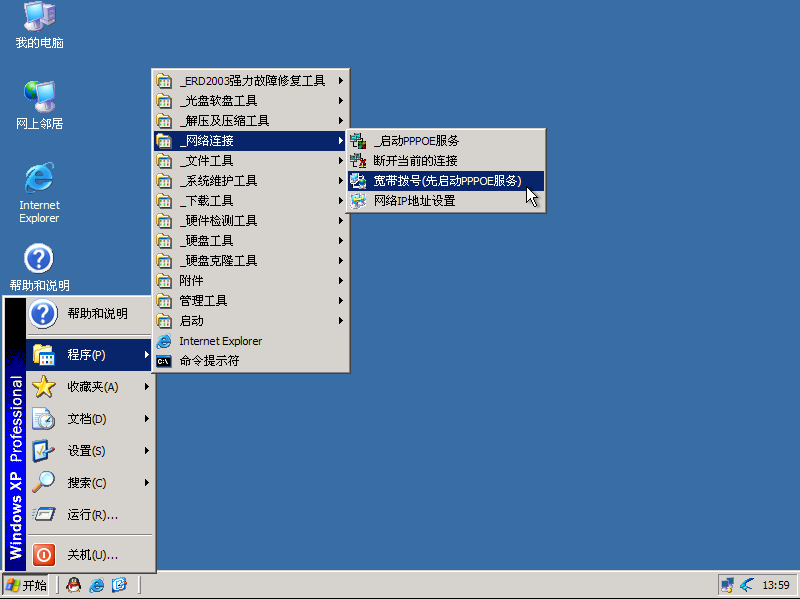Click the 宽带拔号(先启动PPPOE服务) text
The image size is (800, 599).
[447, 181]
